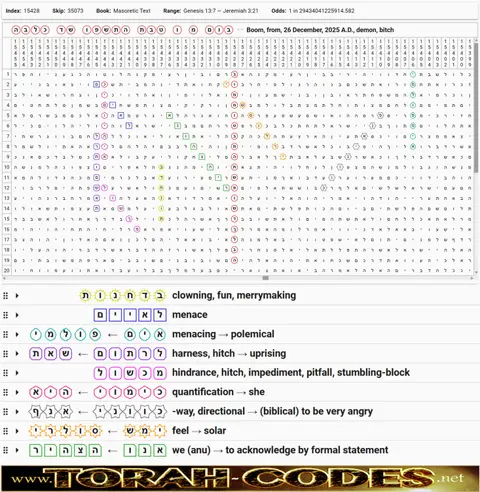Screen dimensions: 480x492
Task: Expand the 'menacing → polemical' row
Action: tap(17, 334)
